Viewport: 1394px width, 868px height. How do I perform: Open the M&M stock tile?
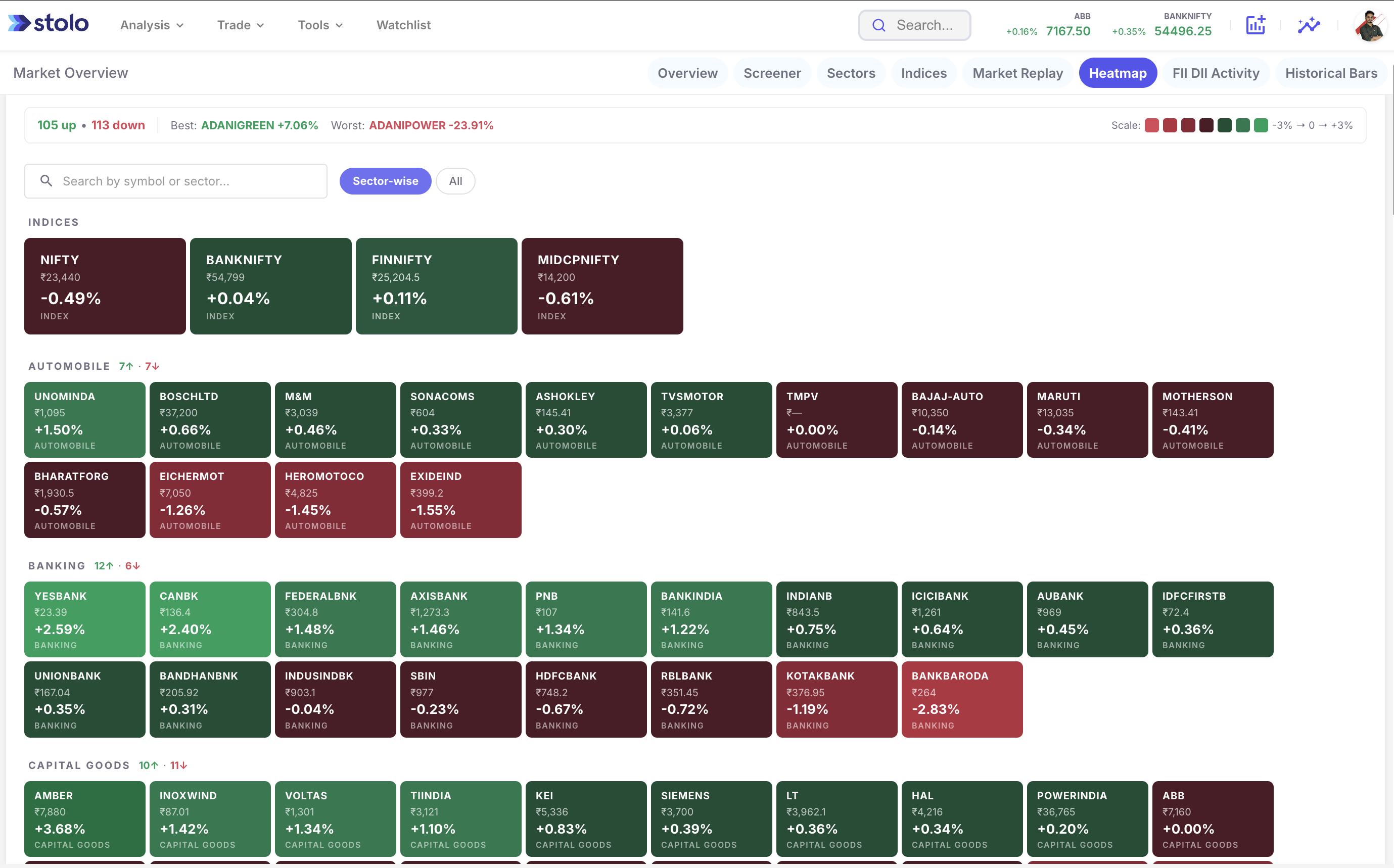coord(335,420)
